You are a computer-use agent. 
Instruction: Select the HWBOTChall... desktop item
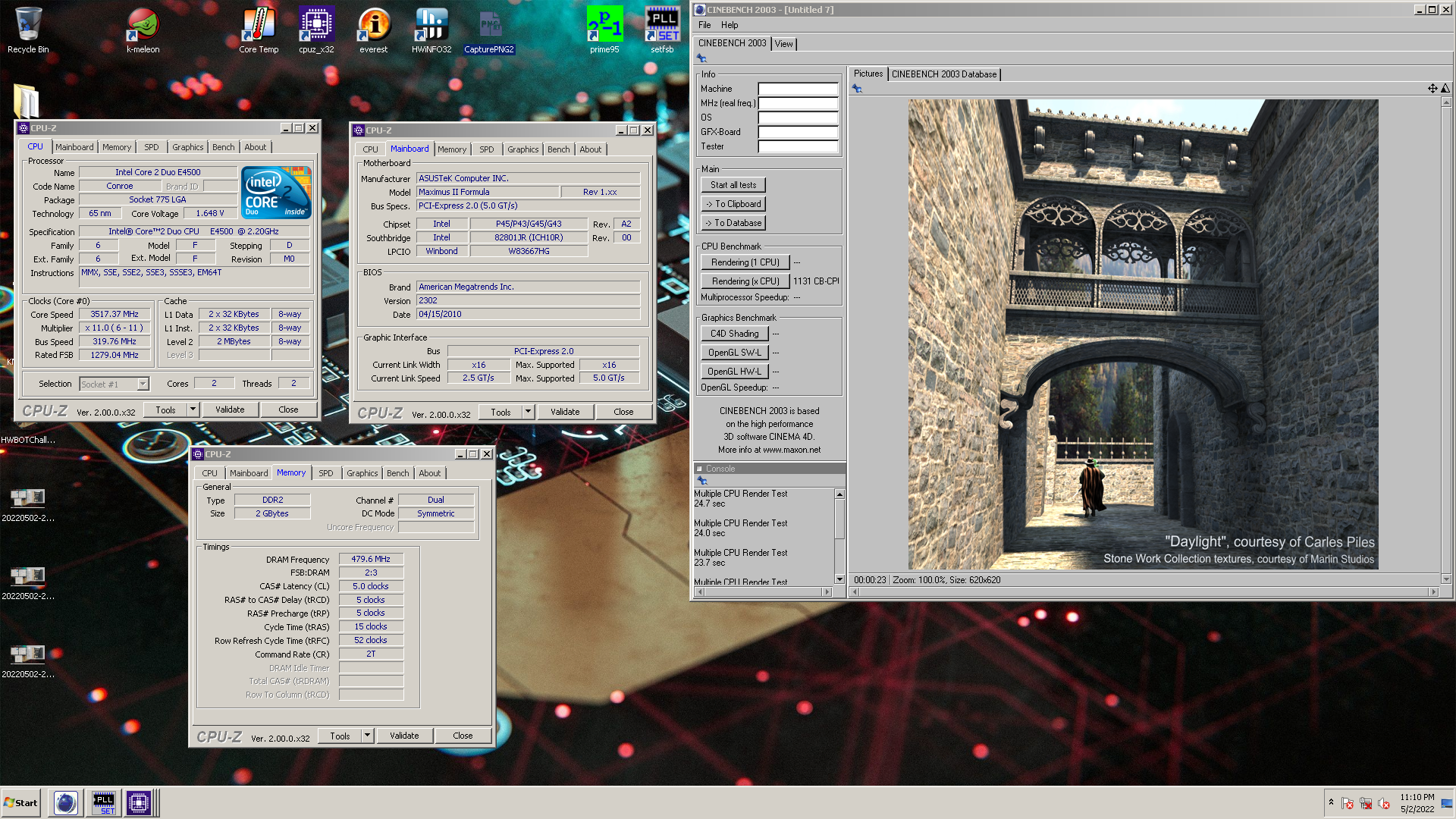point(28,440)
